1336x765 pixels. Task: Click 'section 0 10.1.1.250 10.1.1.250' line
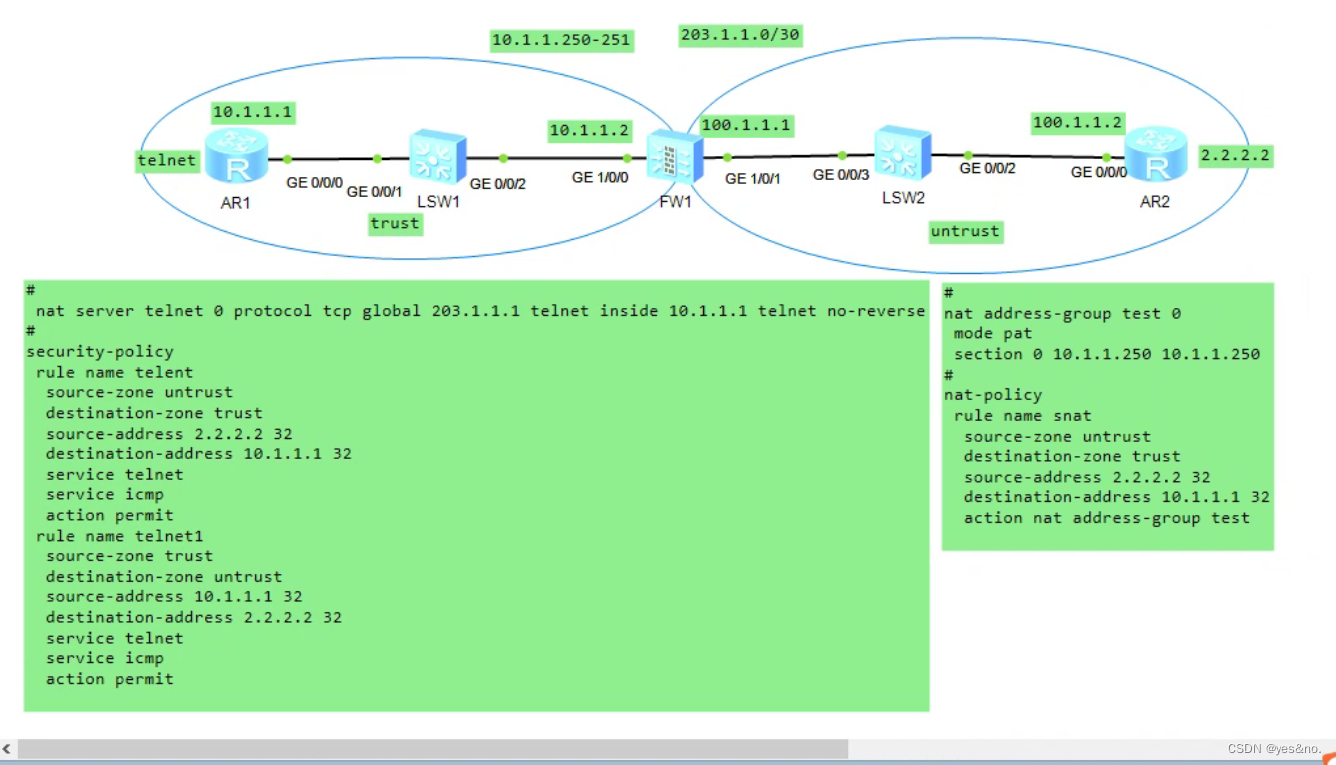click(1107, 354)
